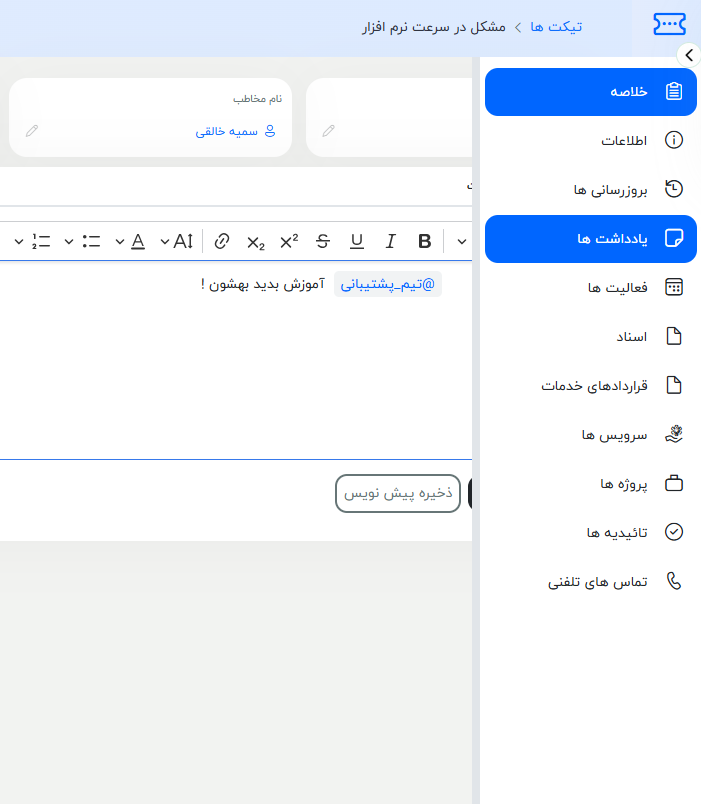The image size is (701, 804).
Task: Collapse the sidebar using the arrow button
Action: pyautogui.click(x=688, y=56)
